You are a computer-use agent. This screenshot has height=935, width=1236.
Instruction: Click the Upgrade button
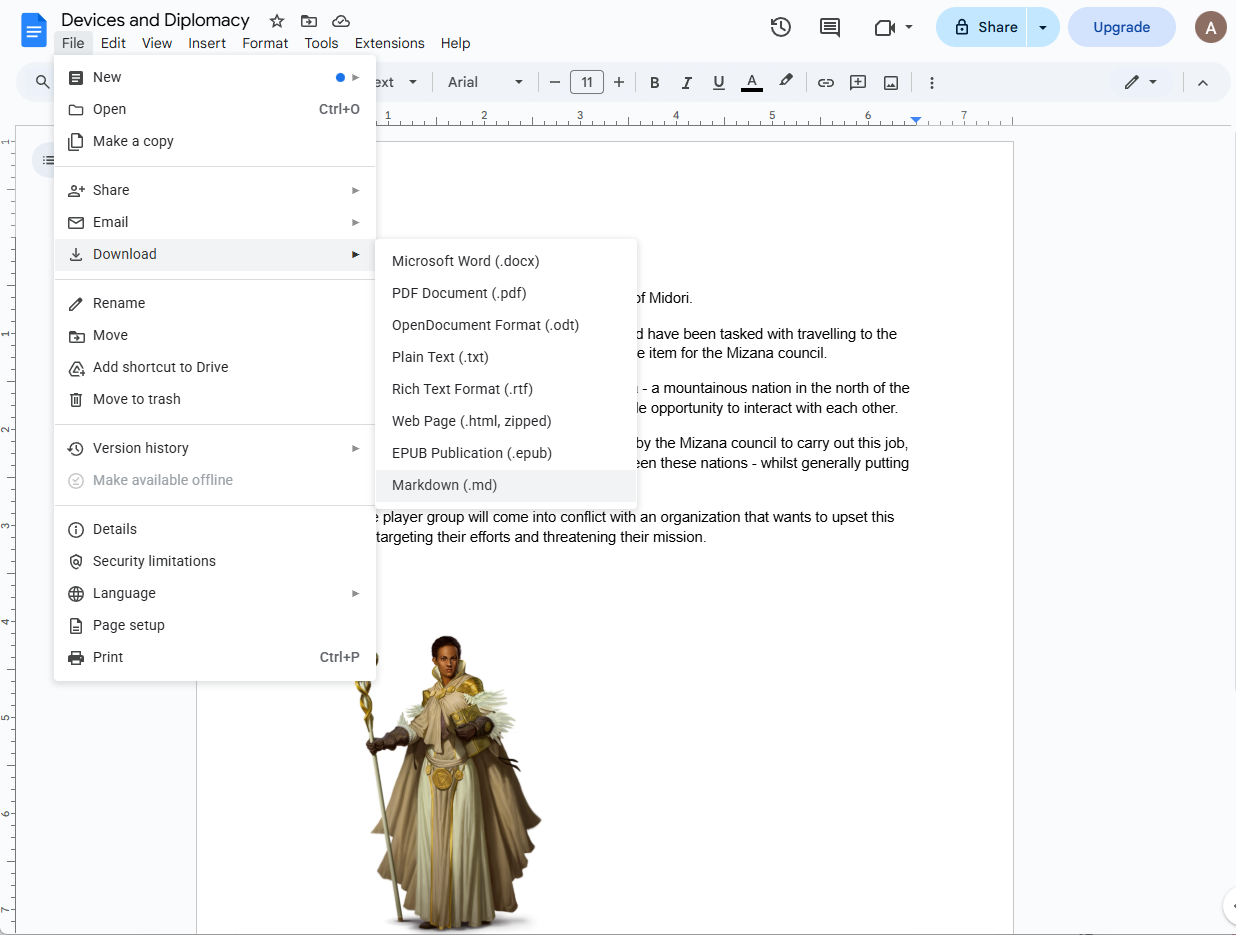[1121, 27]
